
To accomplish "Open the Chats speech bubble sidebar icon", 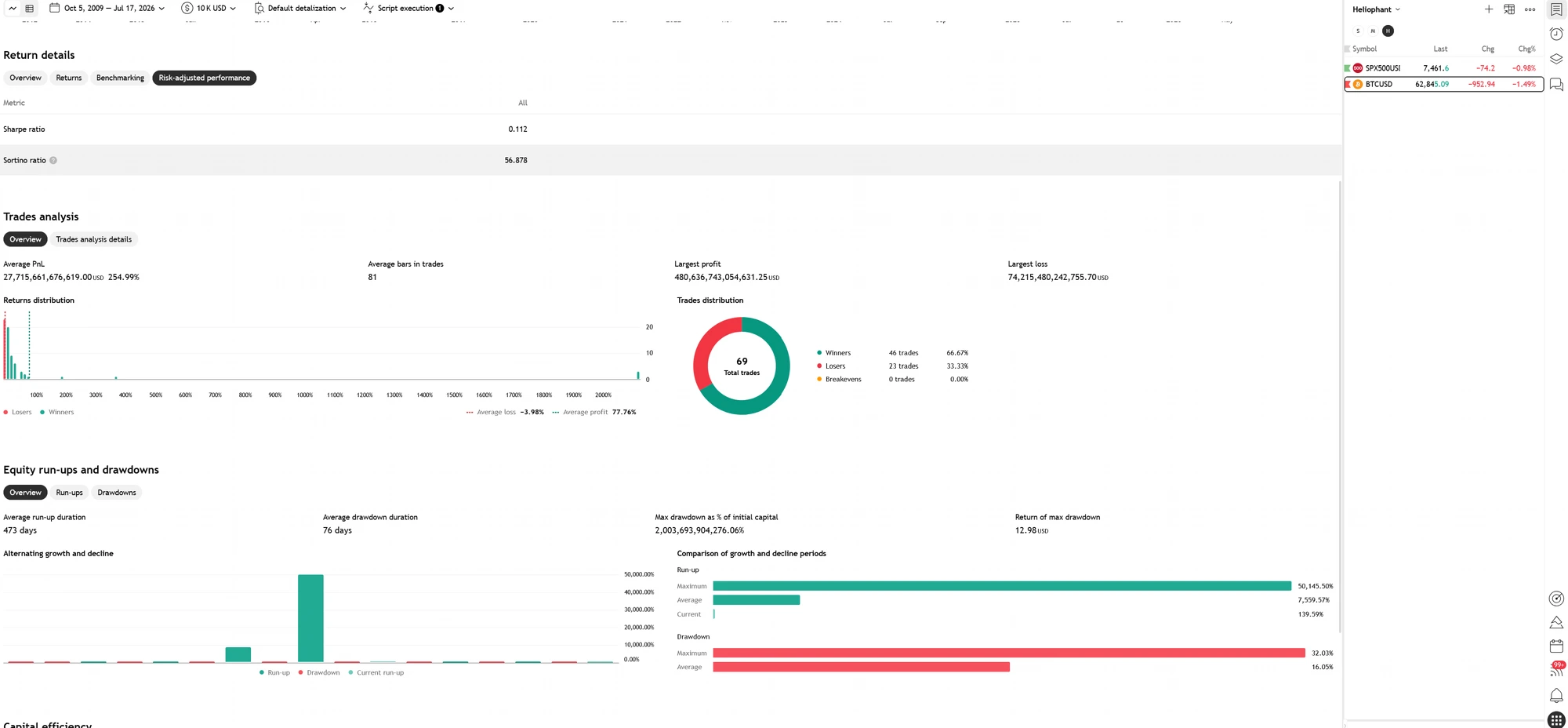I will [1556, 84].
